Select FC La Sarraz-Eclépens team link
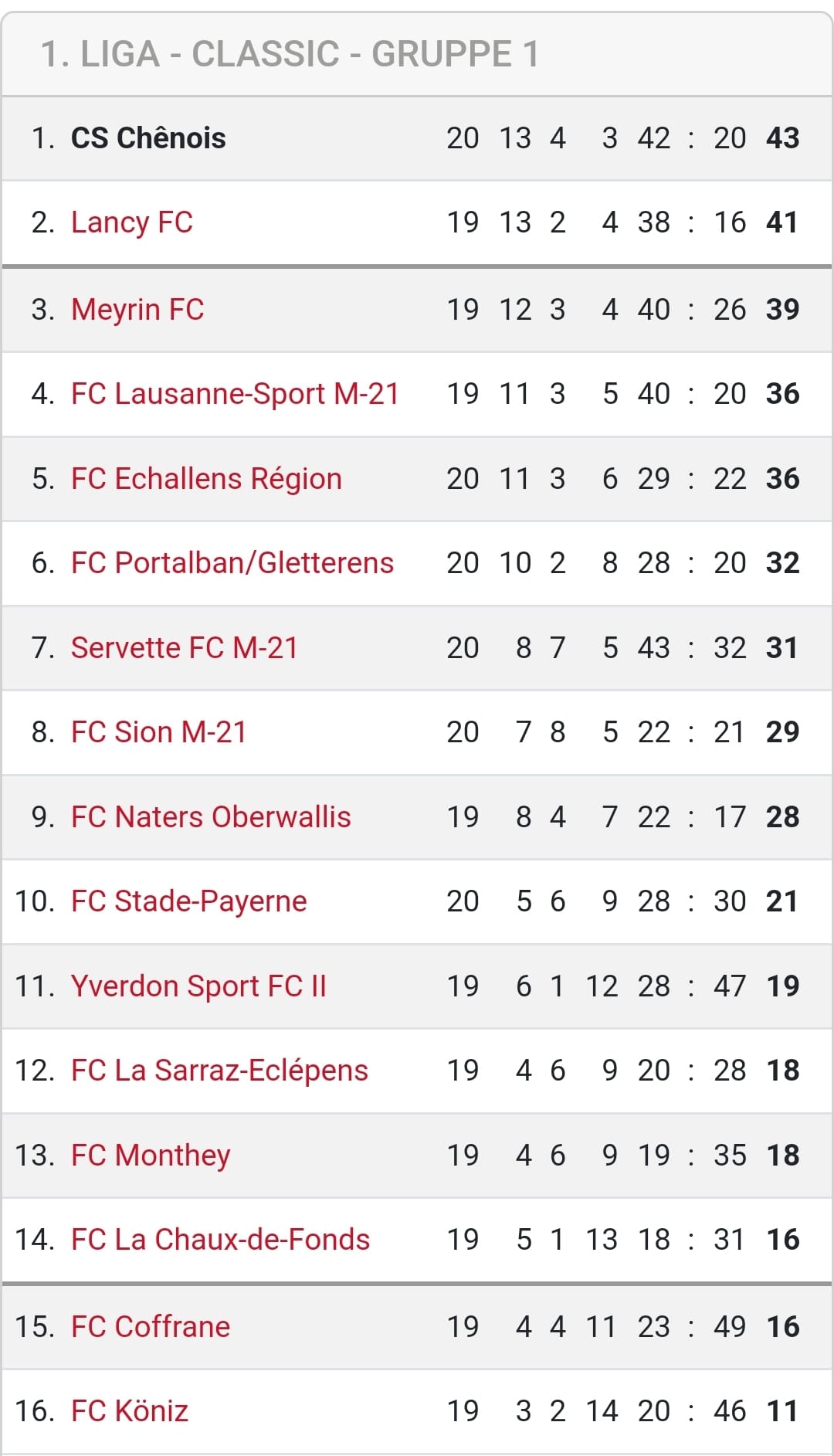The width and height of the screenshot is (834, 1456). click(219, 1071)
